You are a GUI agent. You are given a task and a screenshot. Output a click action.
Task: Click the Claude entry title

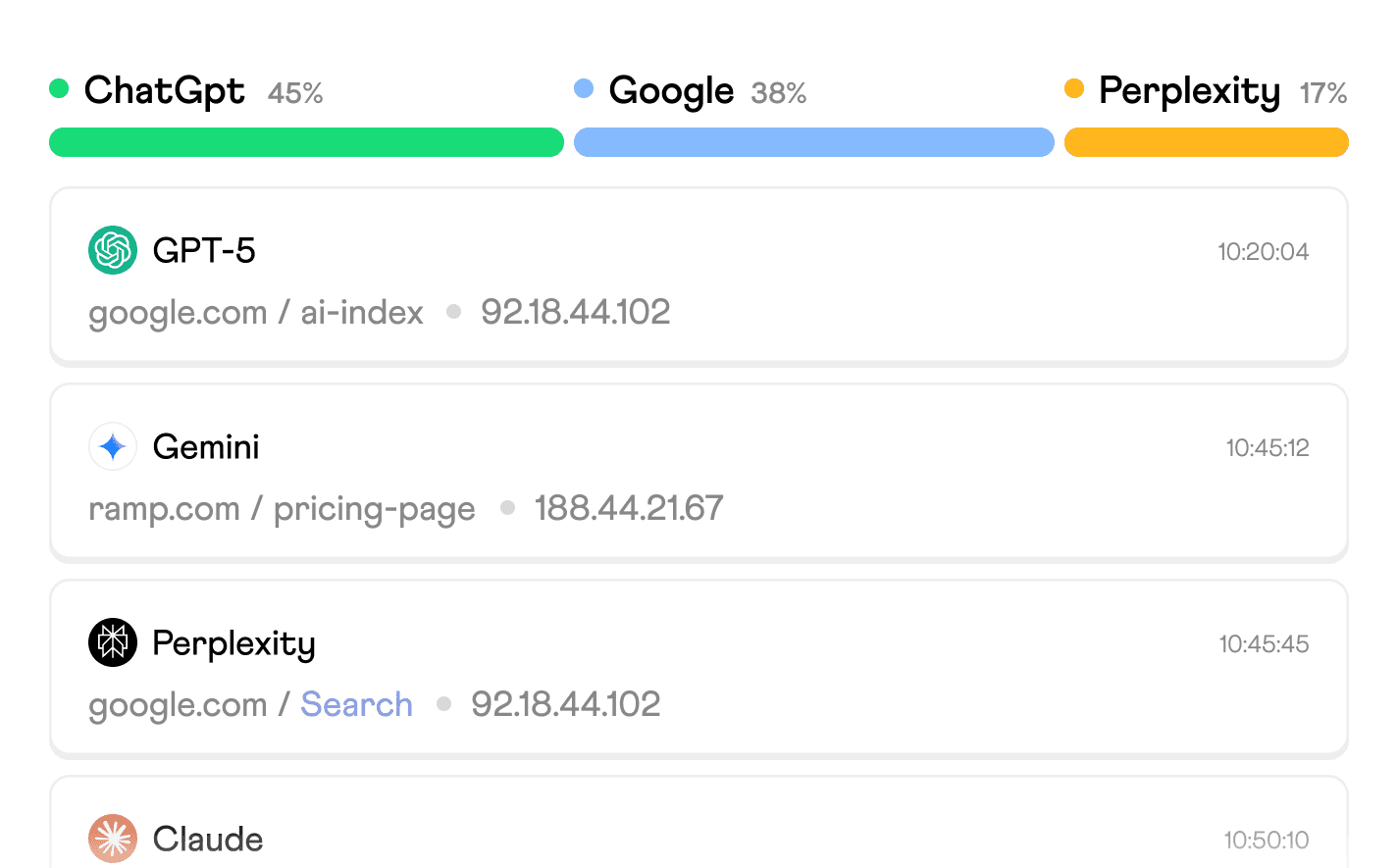coord(208,839)
